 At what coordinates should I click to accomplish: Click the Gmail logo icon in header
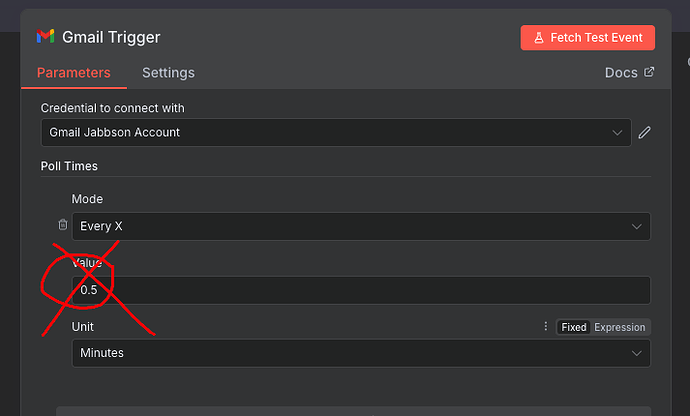tap(46, 37)
